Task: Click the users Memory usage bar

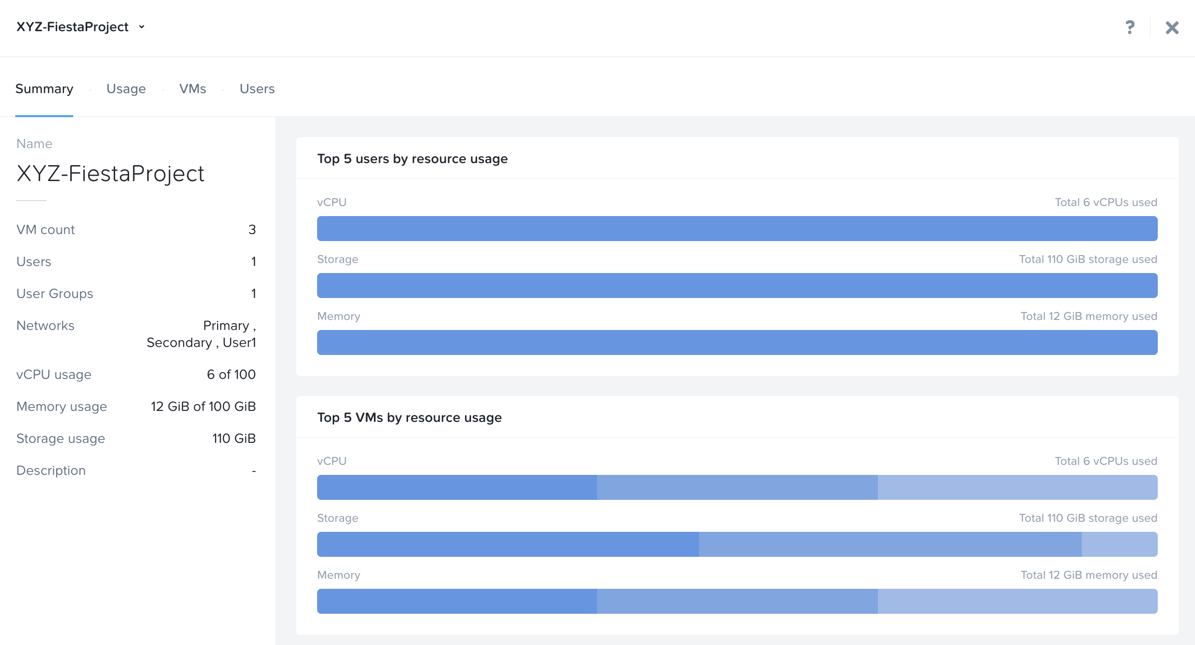Action: click(x=737, y=342)
